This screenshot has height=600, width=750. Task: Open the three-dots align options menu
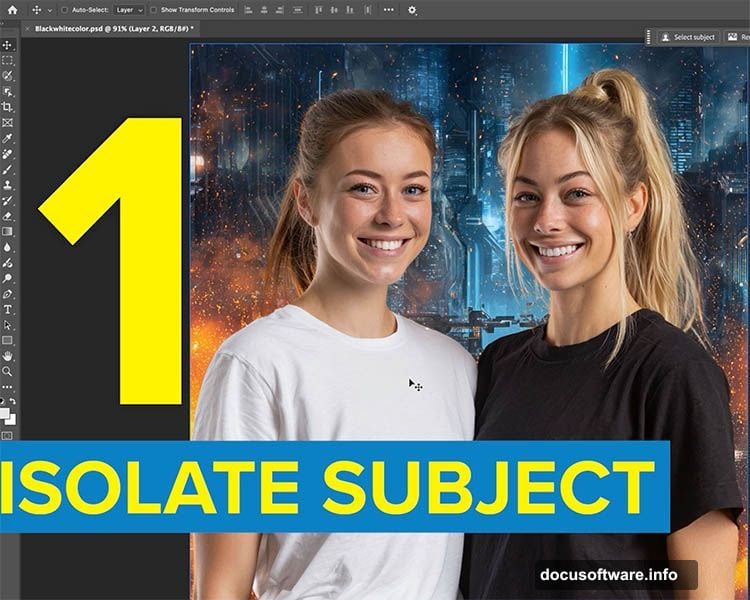(388, 10)
